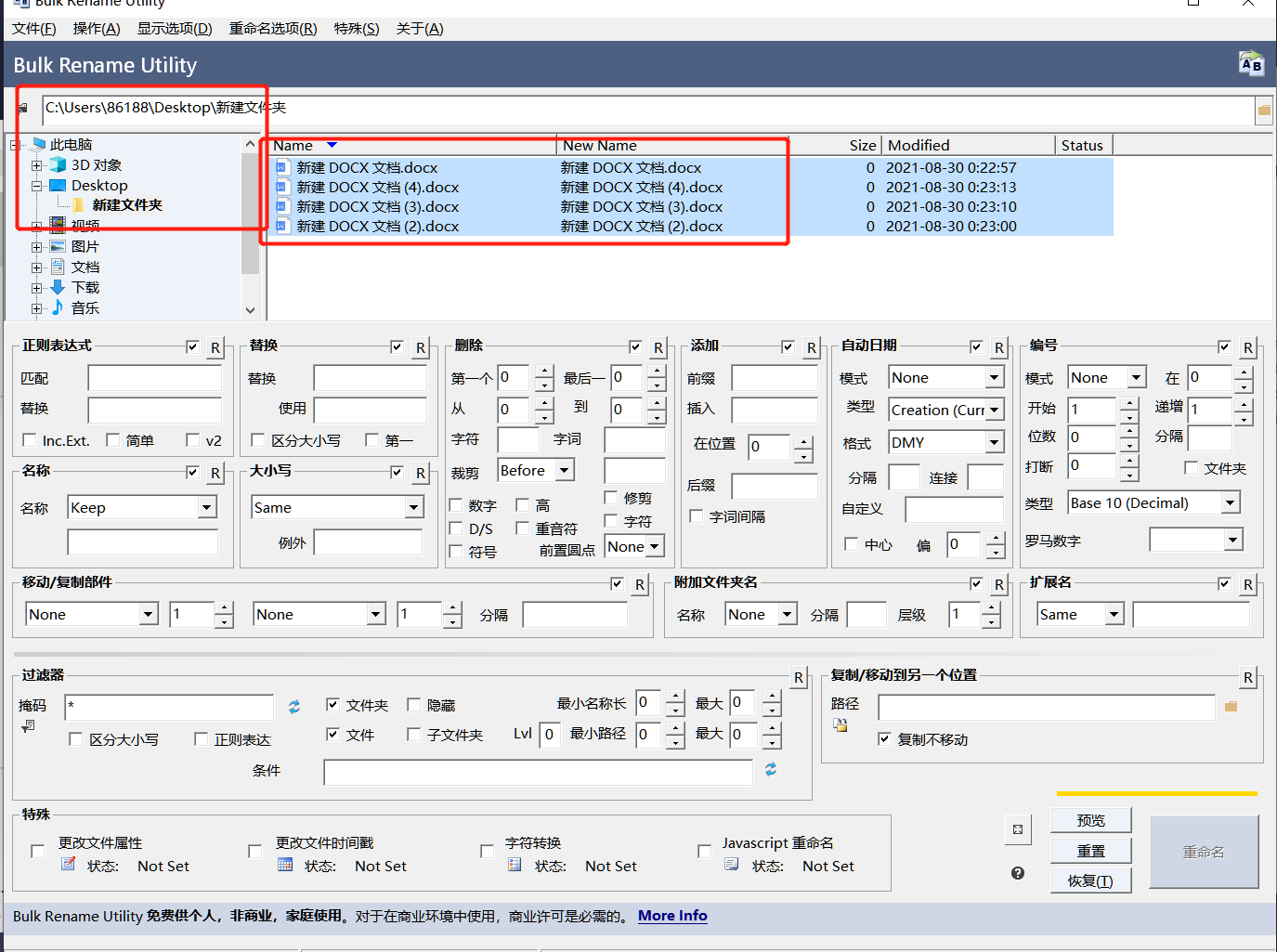Click the 音乐 music note icon
This screenshot has width=1277, height=952.
coord(58,307)
